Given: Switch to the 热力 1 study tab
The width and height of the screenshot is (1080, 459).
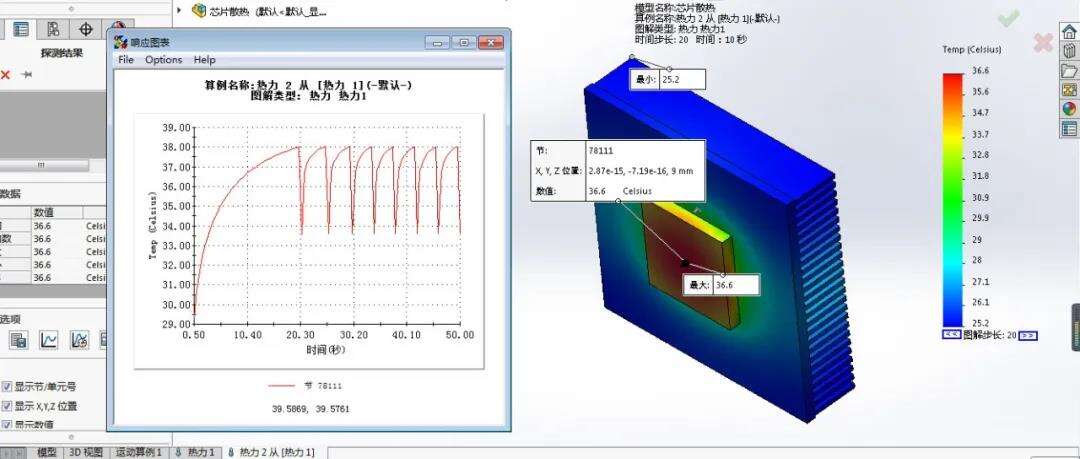Looking at the screenshot, I should (x=195, y=452).
